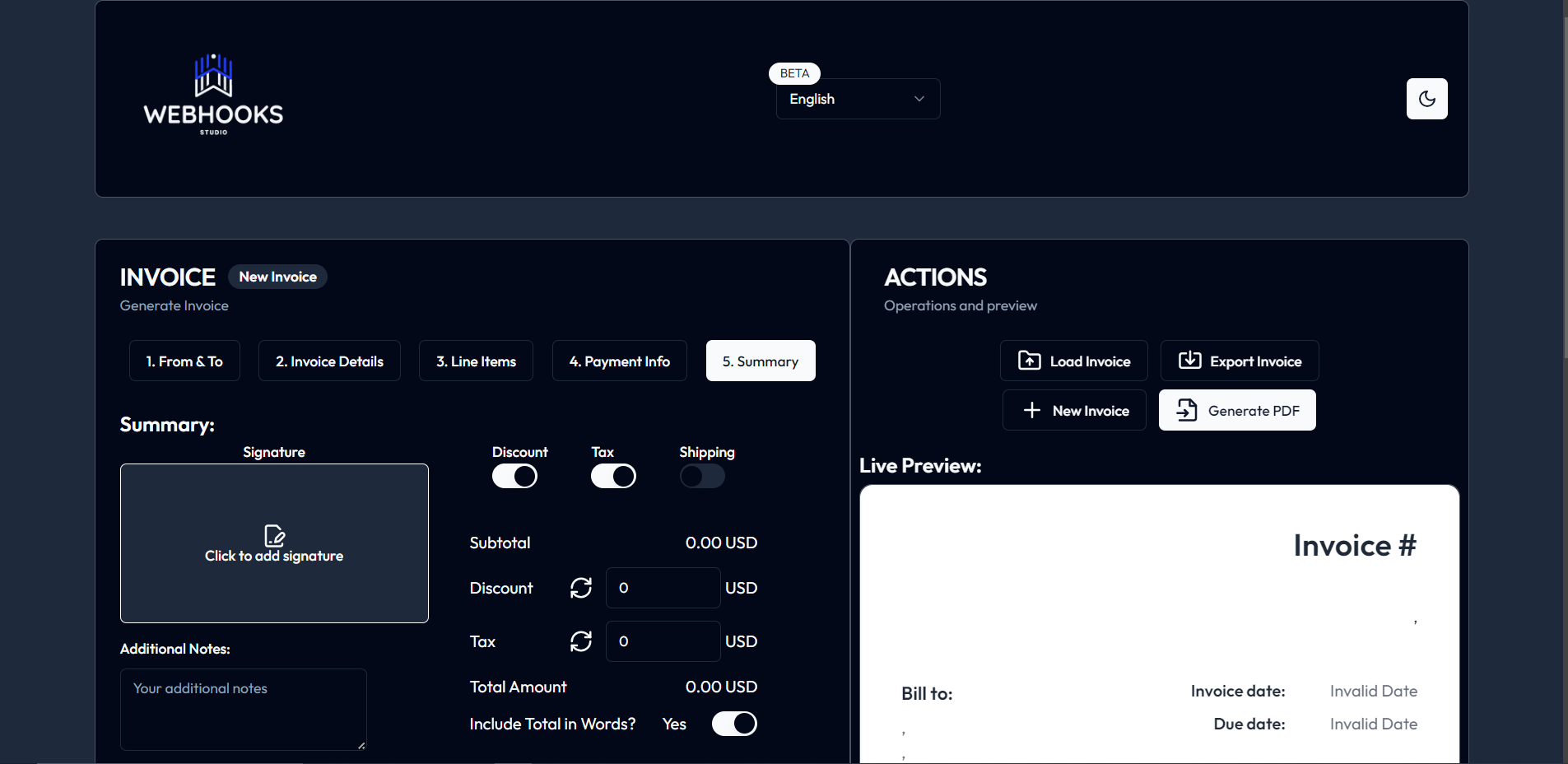
Task: Click the Bill to: label in preview
Action: click(x=927, y=693)
